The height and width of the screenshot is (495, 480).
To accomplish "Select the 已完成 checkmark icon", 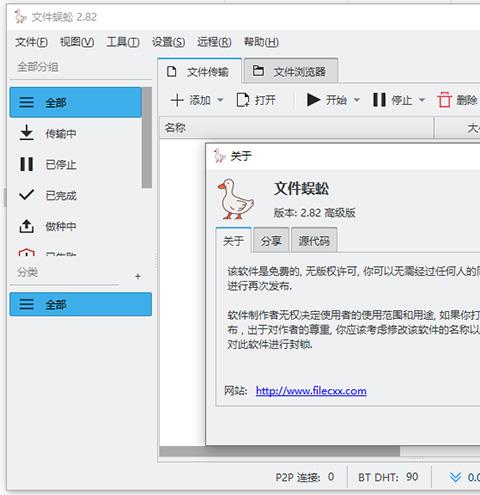I will tap(27, 195).
